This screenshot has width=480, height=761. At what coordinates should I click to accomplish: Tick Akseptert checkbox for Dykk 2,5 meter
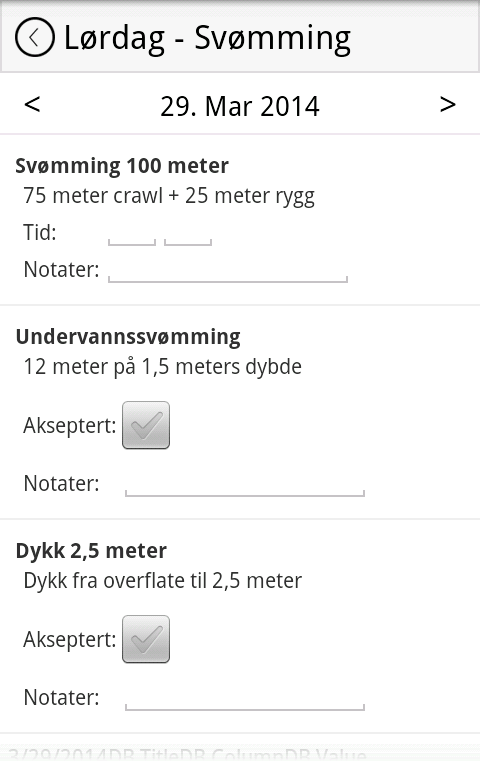(x=146, y=639)
